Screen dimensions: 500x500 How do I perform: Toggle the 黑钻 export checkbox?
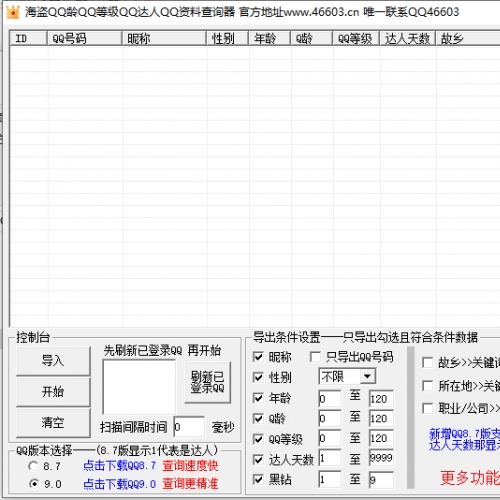pos(258,480)
